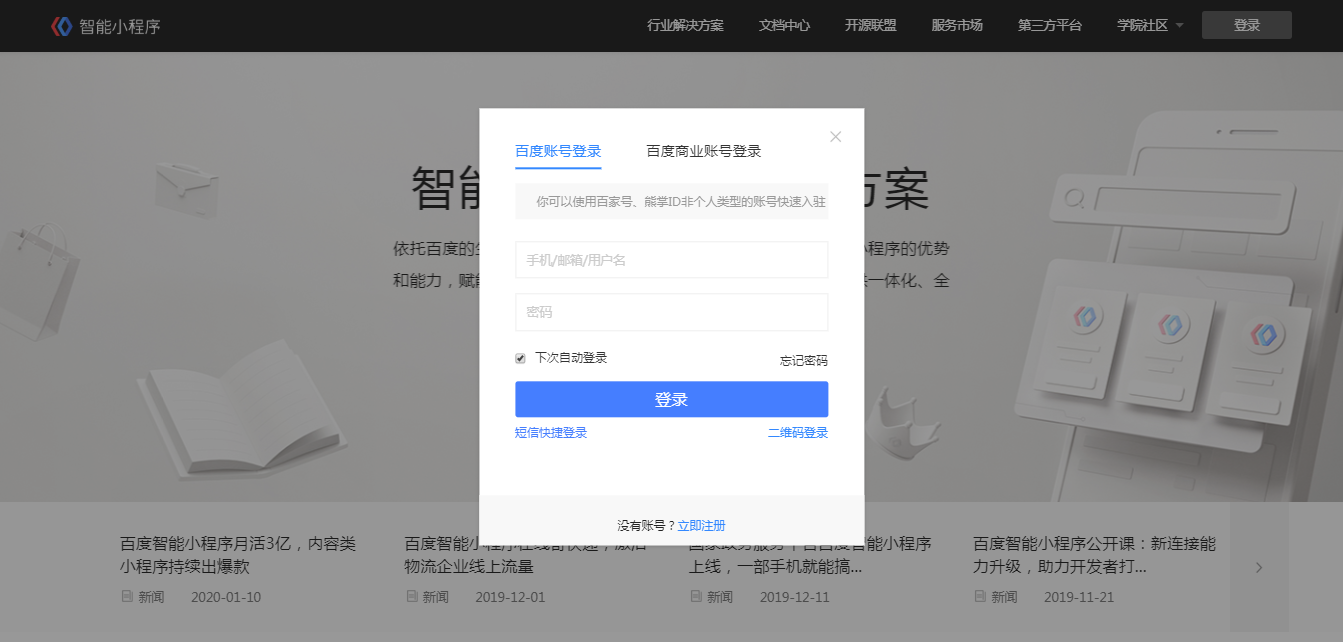Select 百度账号登录 tab
Screen dimensions: 1343x642
tap(558, 151)
